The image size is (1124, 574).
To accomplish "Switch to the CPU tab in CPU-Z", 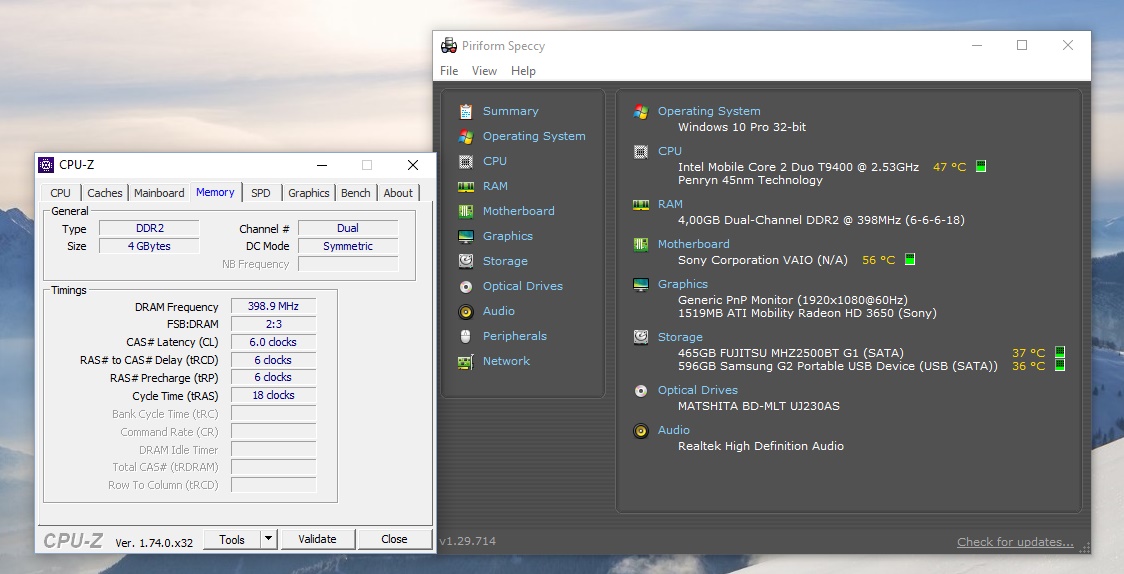I will coord(60,193).
